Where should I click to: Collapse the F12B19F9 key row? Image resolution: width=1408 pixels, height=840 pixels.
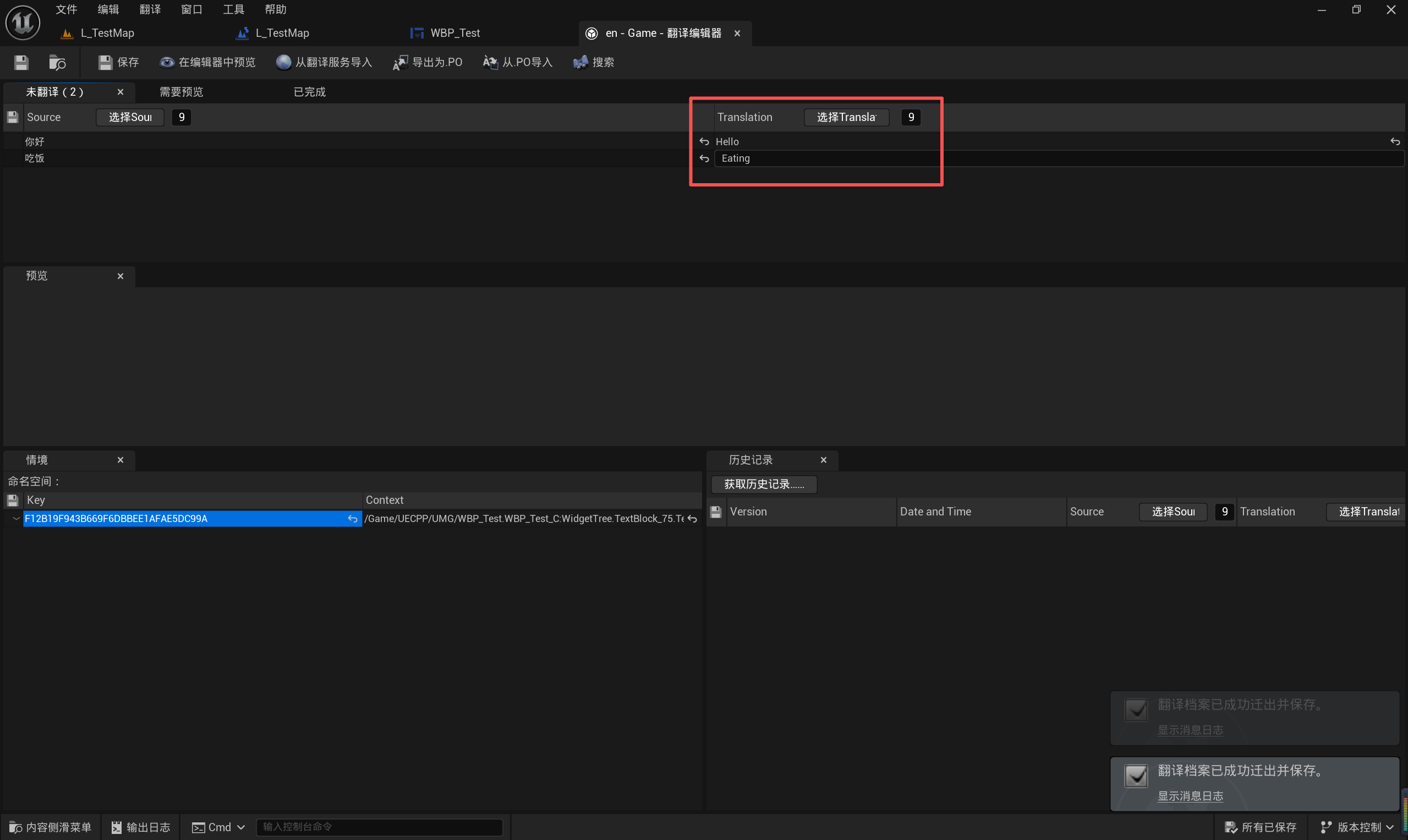(x=16, y=519)
